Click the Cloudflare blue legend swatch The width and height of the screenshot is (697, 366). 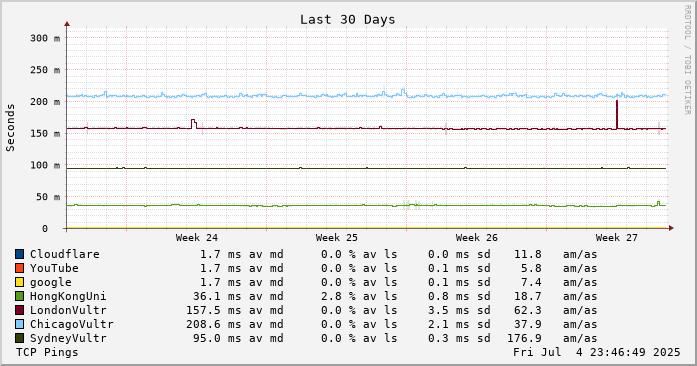[x=20, y=254]
